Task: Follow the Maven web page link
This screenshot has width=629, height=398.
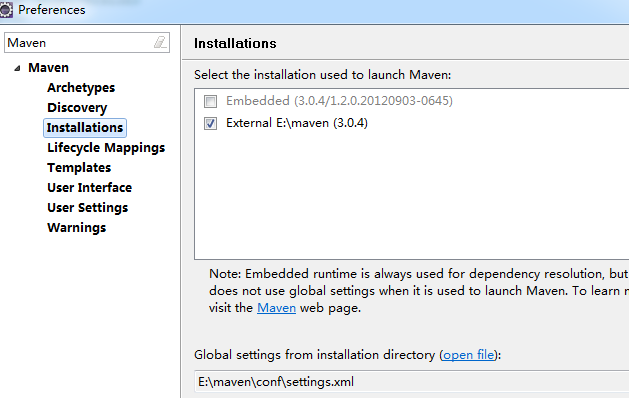Action: (x=276, y=308)
